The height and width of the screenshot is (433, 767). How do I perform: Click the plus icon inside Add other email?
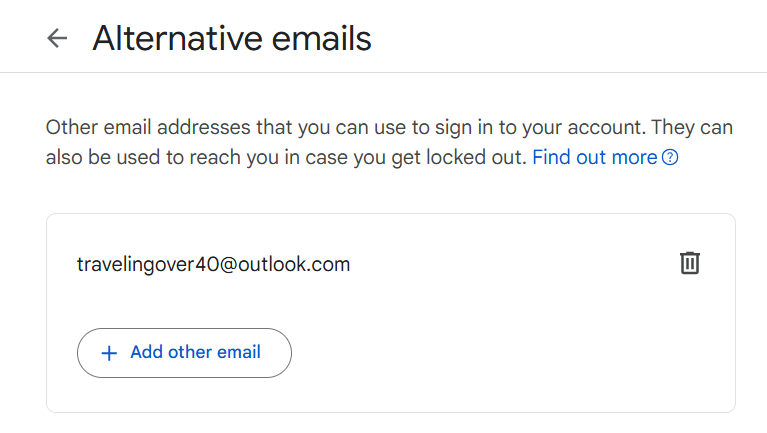click(109, 353)
